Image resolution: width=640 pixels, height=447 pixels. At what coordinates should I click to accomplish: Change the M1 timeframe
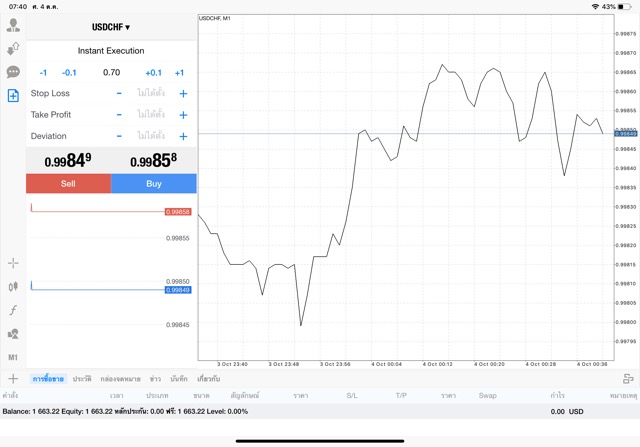13,357
